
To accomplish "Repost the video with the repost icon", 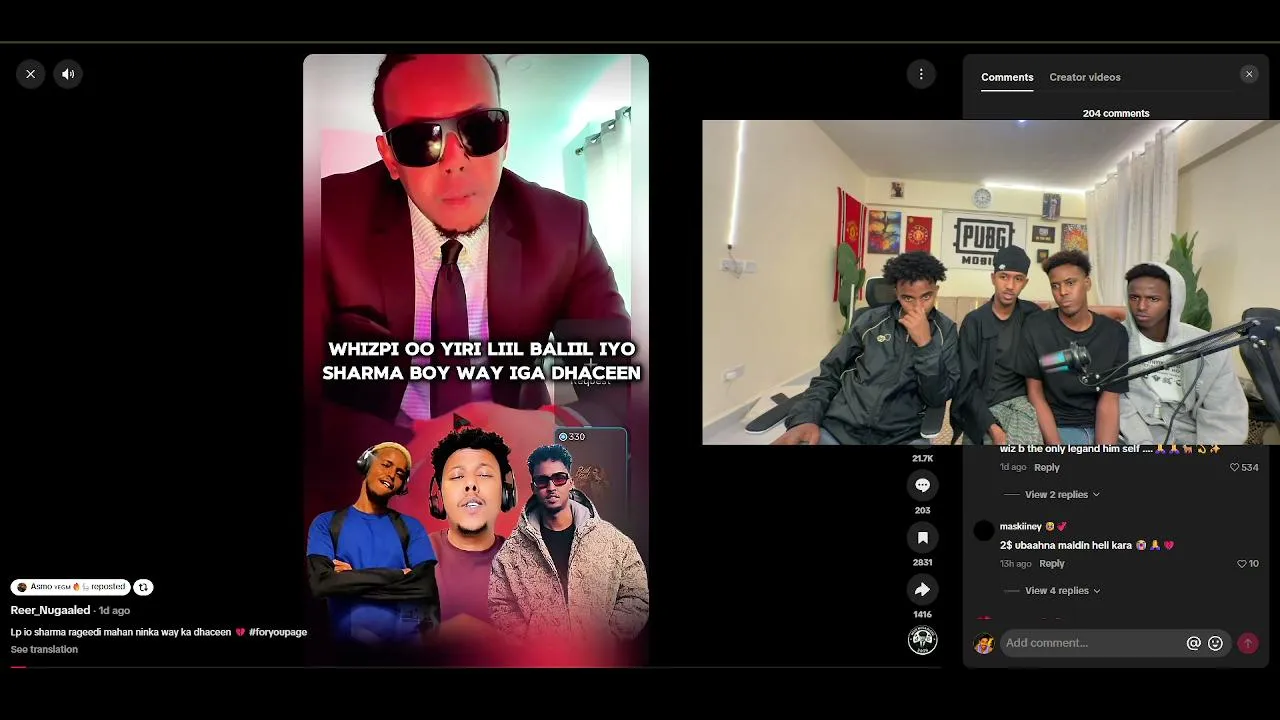I will [x=143, y=587].
